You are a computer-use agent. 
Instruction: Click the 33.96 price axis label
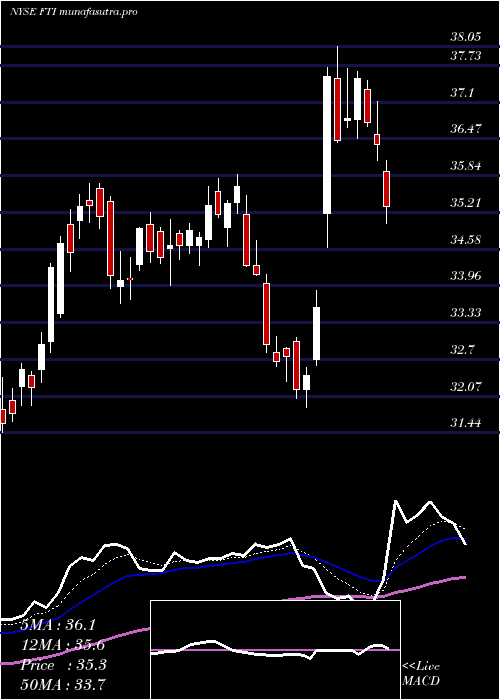tap(466, 276)
